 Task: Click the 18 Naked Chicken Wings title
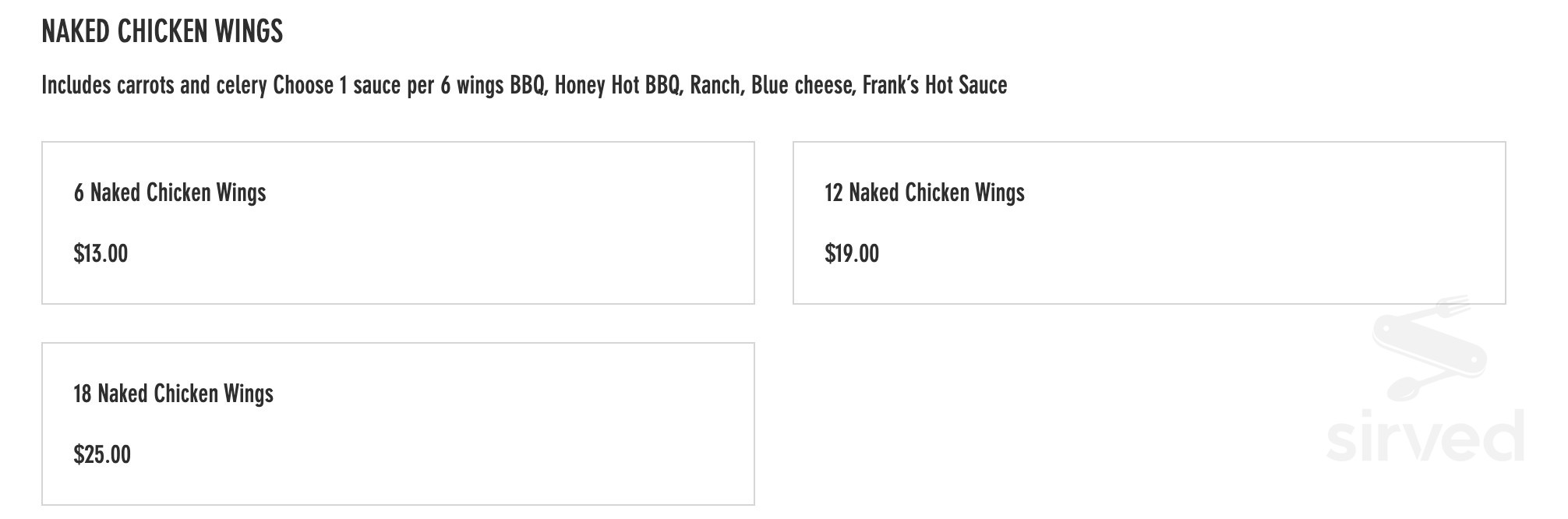pyautogui.click(x=173, y=394)
